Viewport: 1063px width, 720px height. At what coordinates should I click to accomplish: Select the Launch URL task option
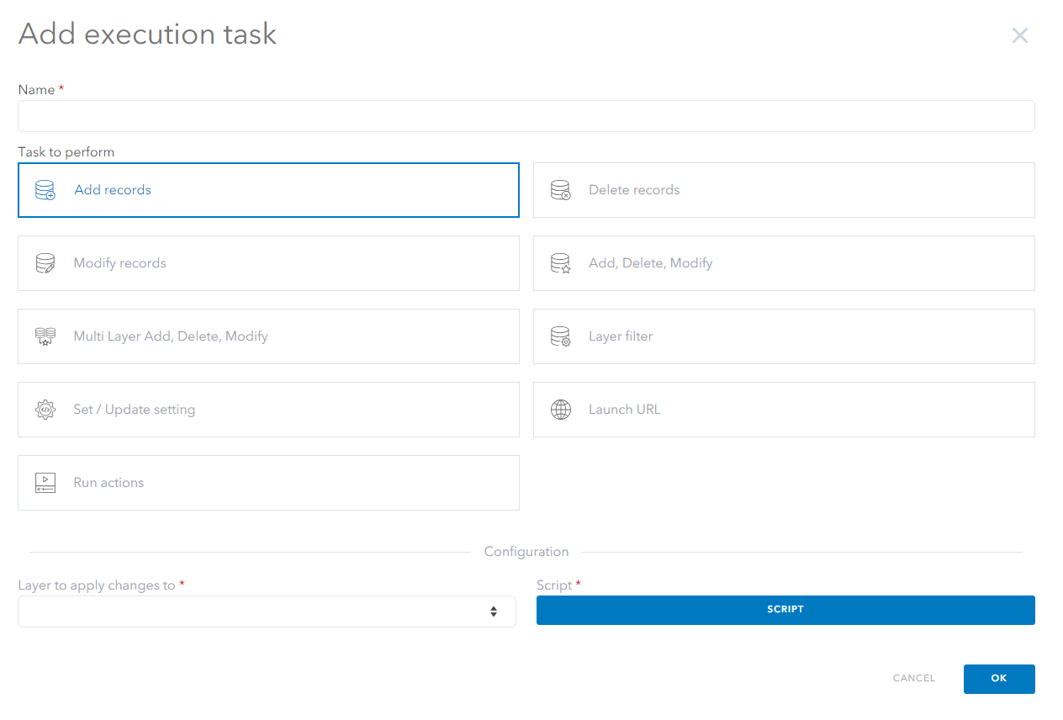[x=785, y=410]
